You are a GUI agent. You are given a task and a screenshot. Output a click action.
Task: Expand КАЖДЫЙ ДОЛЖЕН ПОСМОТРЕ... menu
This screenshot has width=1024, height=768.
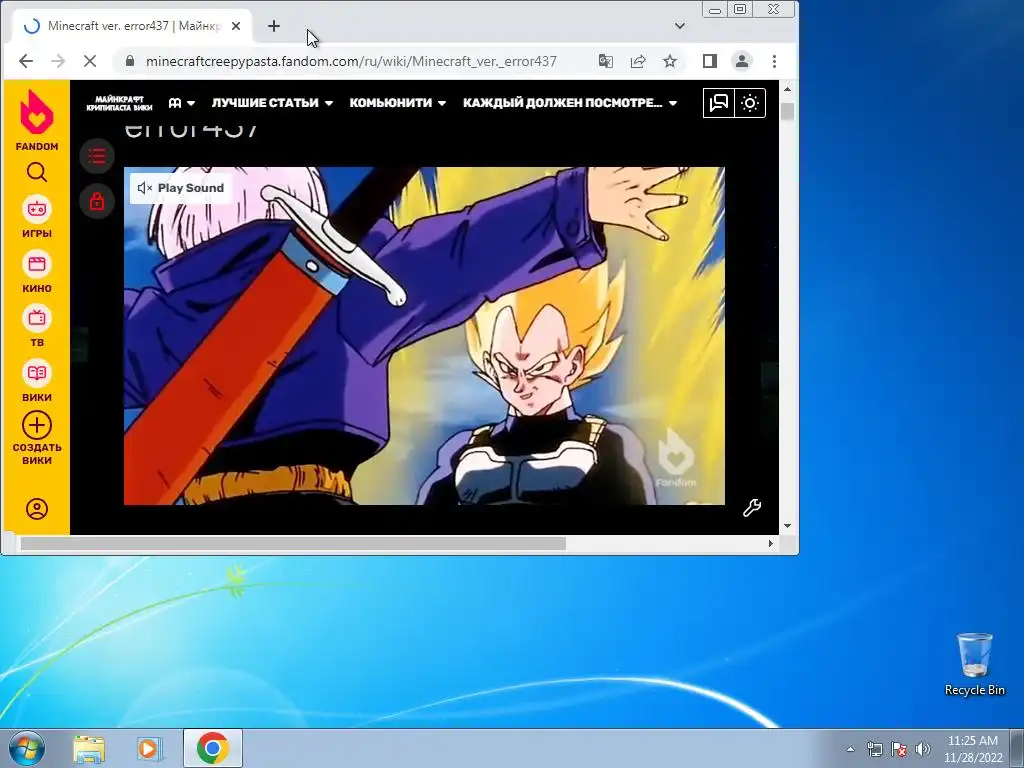tap(570, 103)
